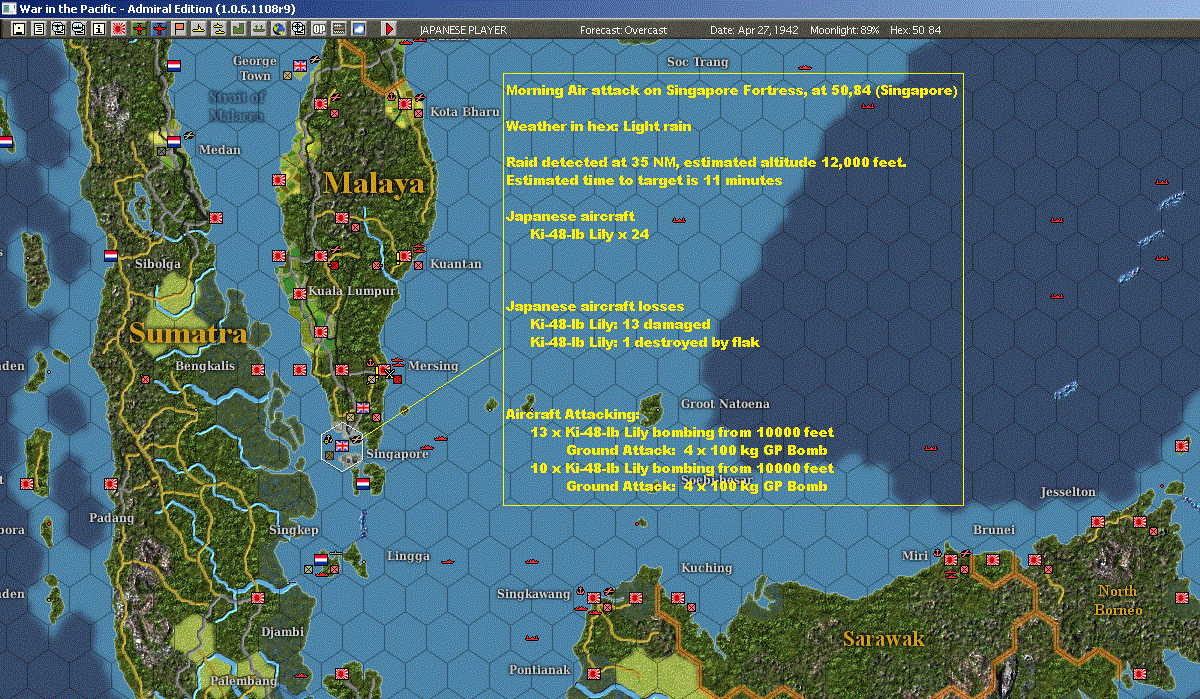This screenshot has height=699, width=1200.
Task: Click 'Ki-48-Ib Lily: 1 destroyed by flak' line
Action: tap(645, 342)
